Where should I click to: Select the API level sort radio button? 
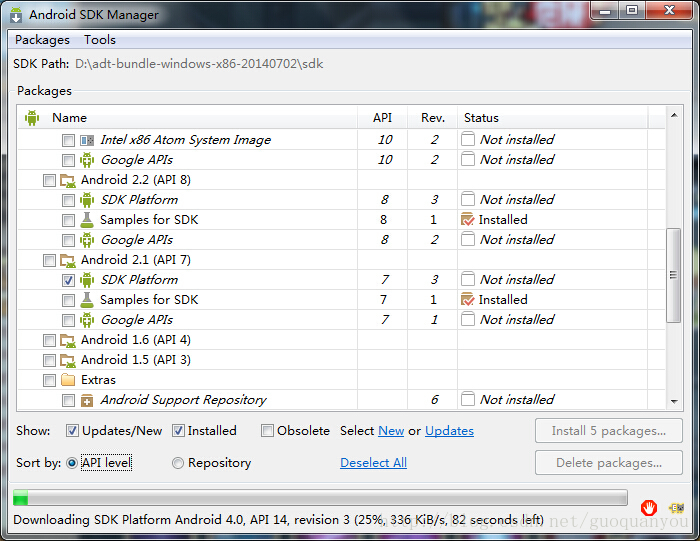(71, 463)
